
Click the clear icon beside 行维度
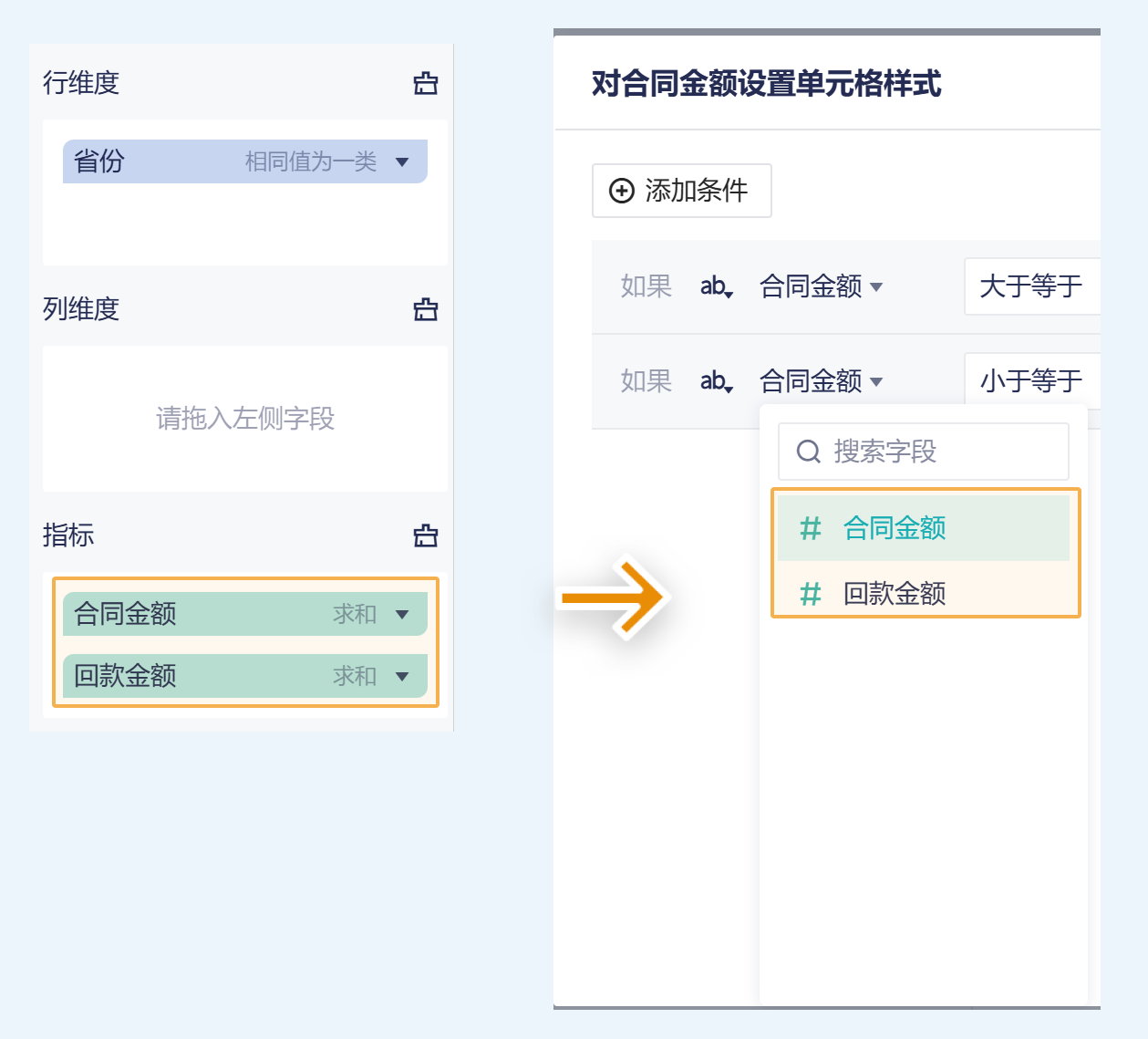[x=426, y=84]
